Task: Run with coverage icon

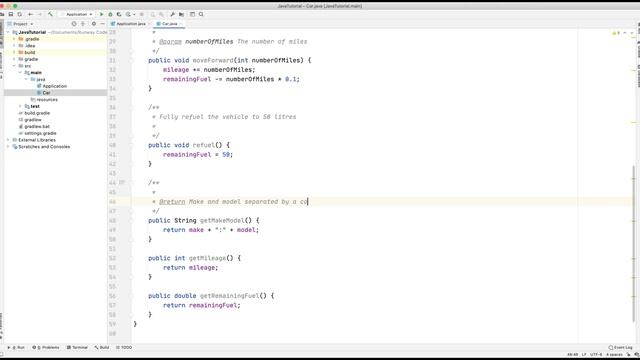Action: click(119, 14)
